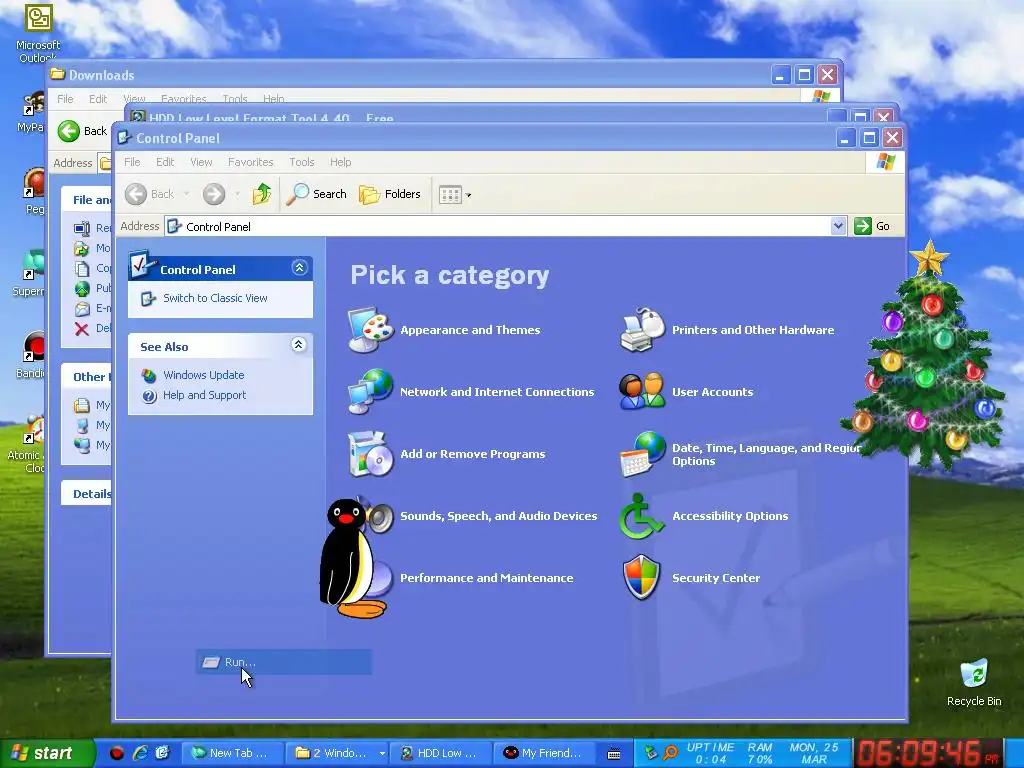Expand the 2 Windows taskbar group arrow
The image size is (1024, 768).
pyautogui.click(x=382, y=753)
